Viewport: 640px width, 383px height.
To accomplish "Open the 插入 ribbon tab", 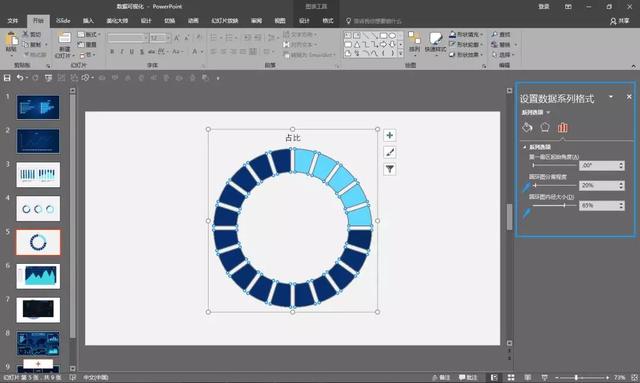I will click(88, 21).
